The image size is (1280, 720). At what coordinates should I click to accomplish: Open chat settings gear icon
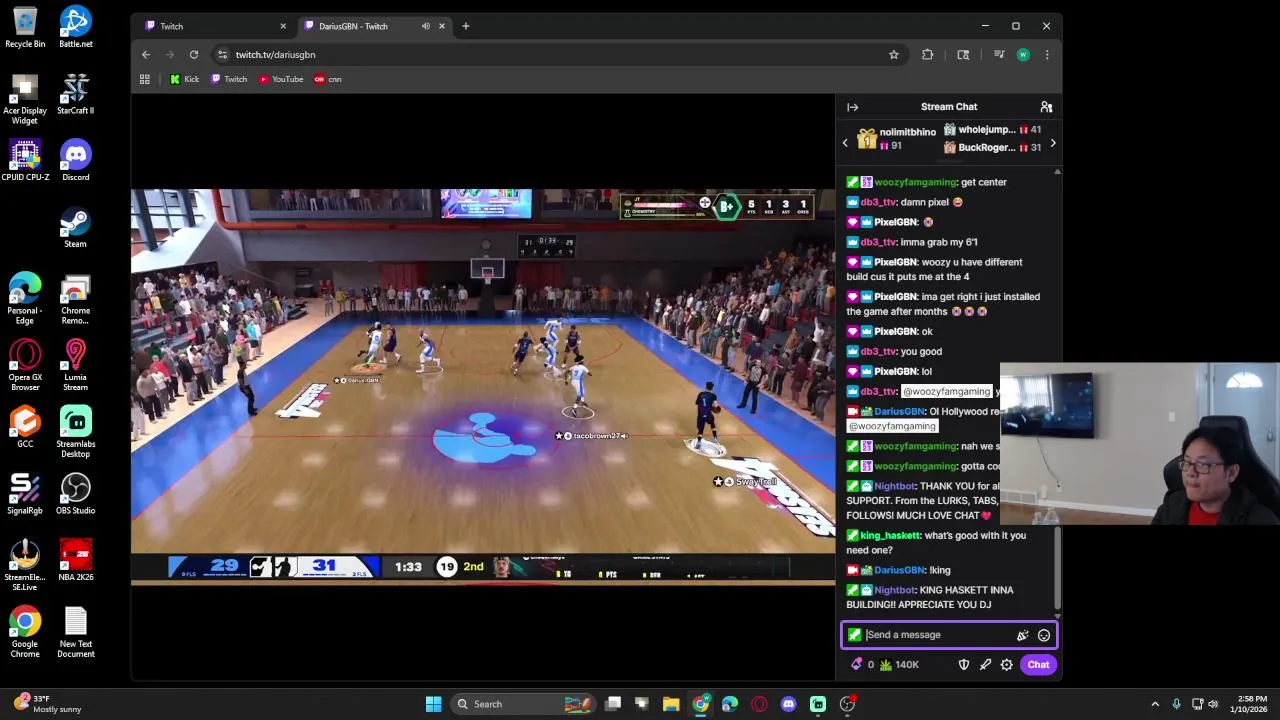[1007, 665]
